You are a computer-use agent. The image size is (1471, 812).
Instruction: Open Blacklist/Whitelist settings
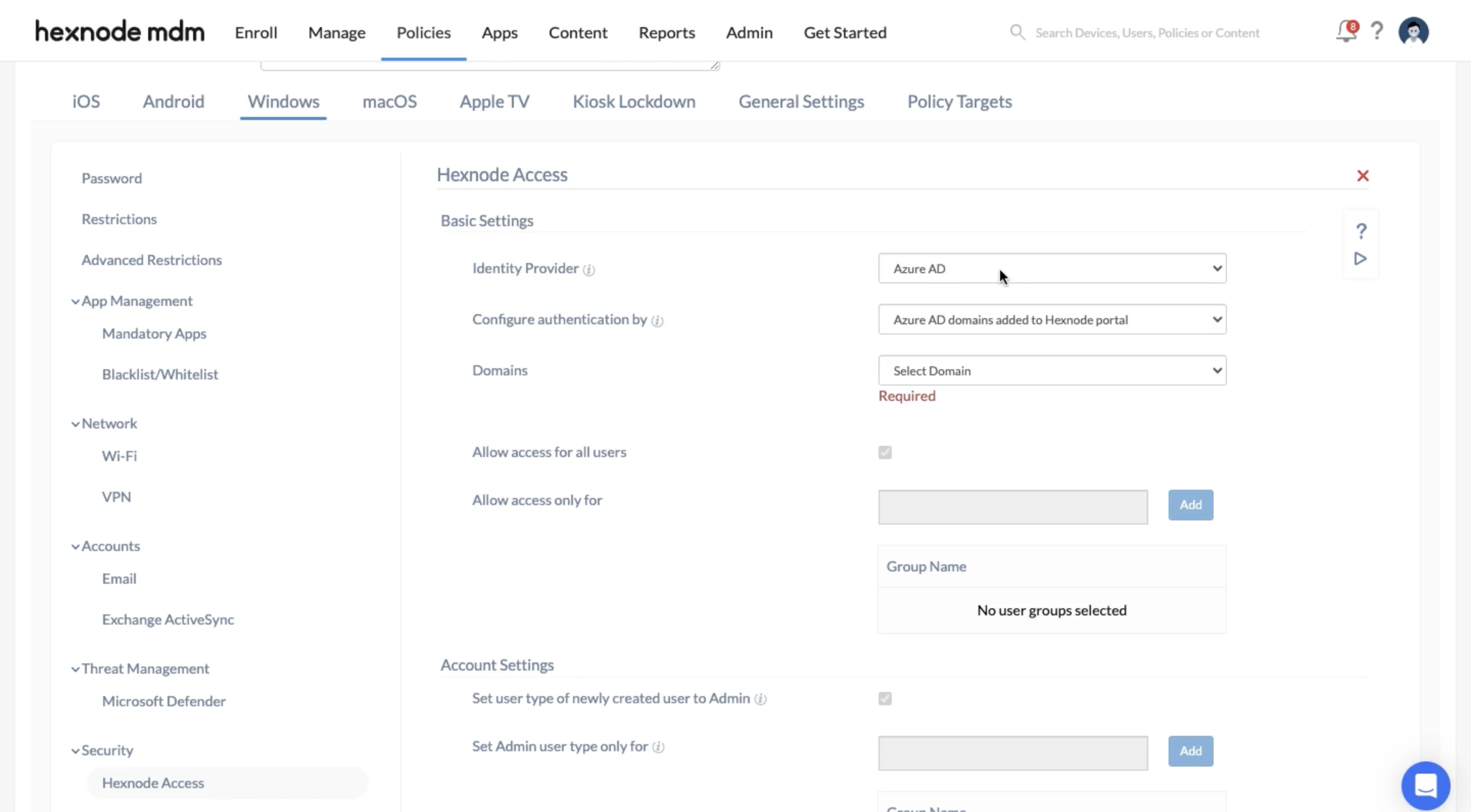pos(160,375)
